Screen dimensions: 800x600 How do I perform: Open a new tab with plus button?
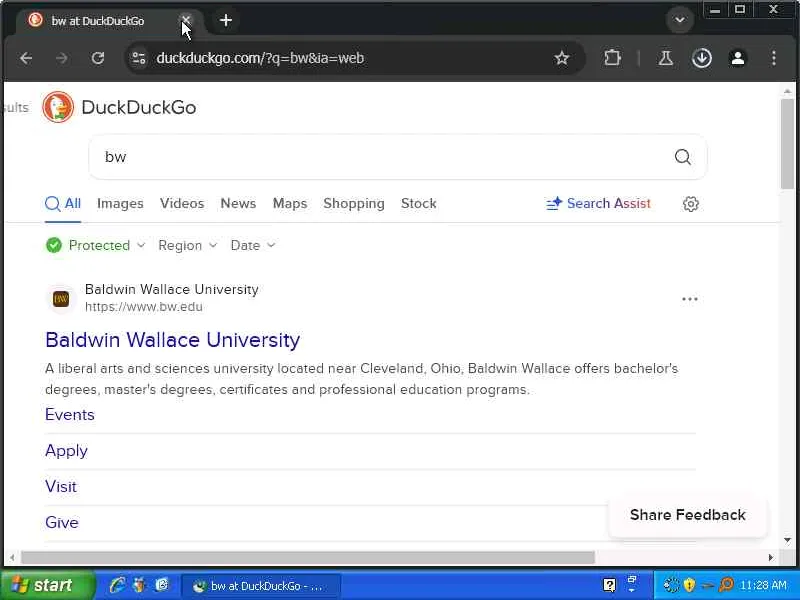click(x=226, y=20)
